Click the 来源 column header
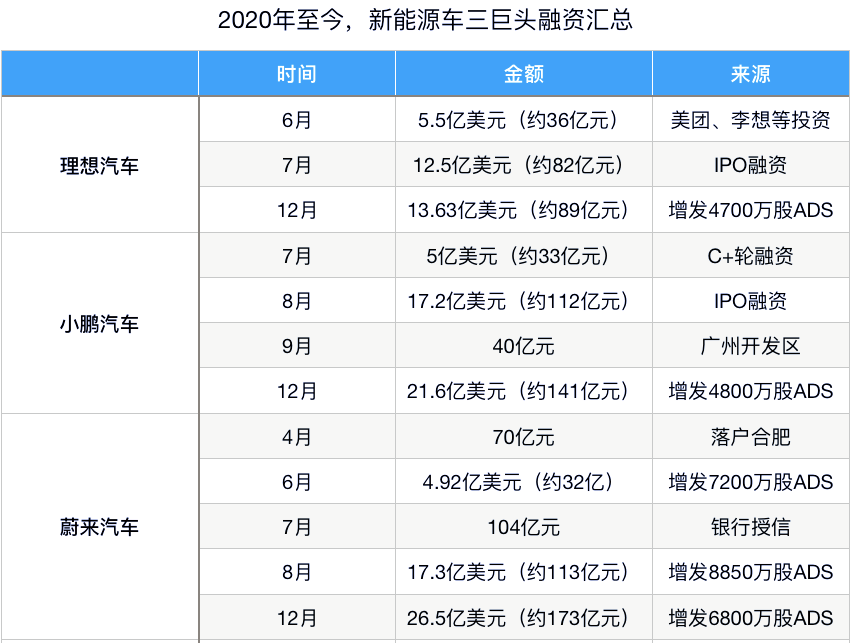 coord(750,75)
